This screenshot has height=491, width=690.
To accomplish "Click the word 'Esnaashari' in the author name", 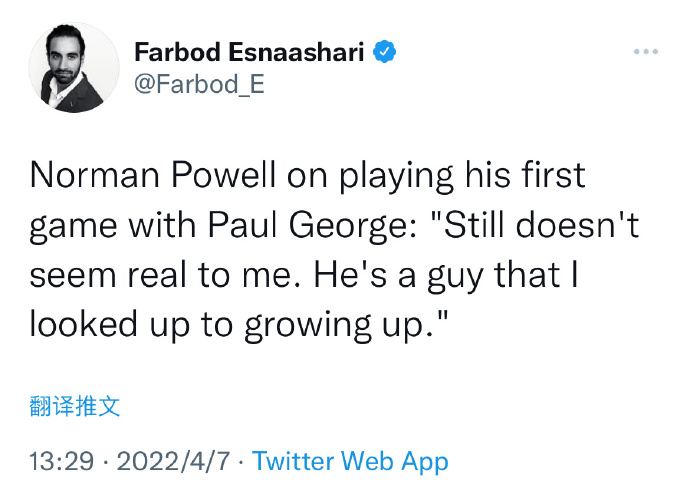I will click(x=296, y=52).
